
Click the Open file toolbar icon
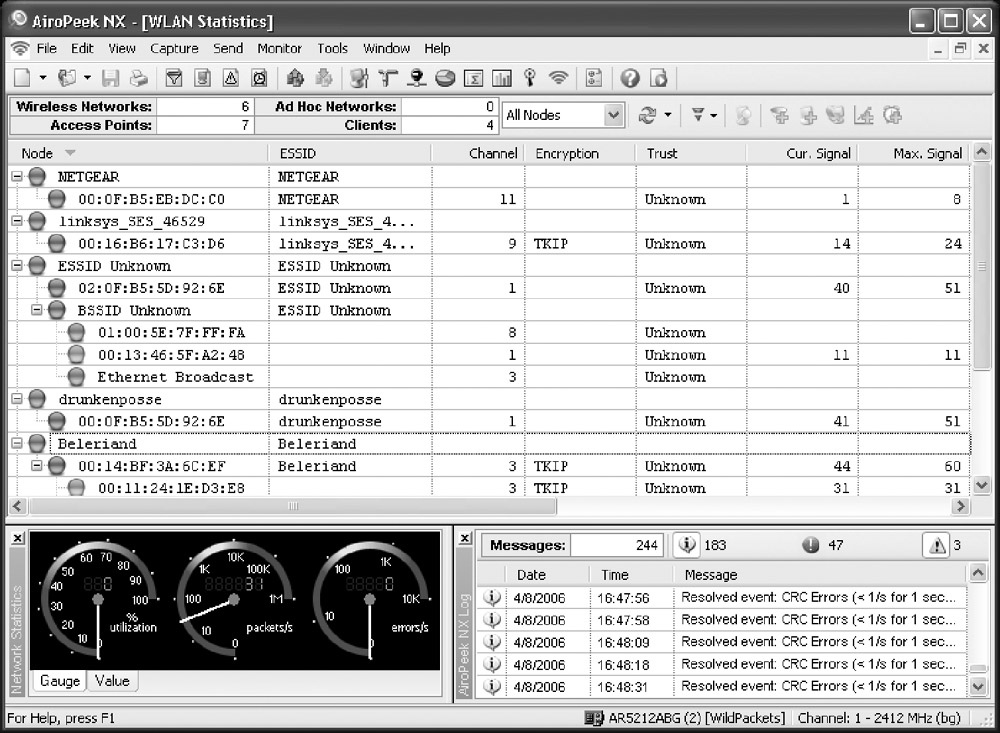pos(67,78)
